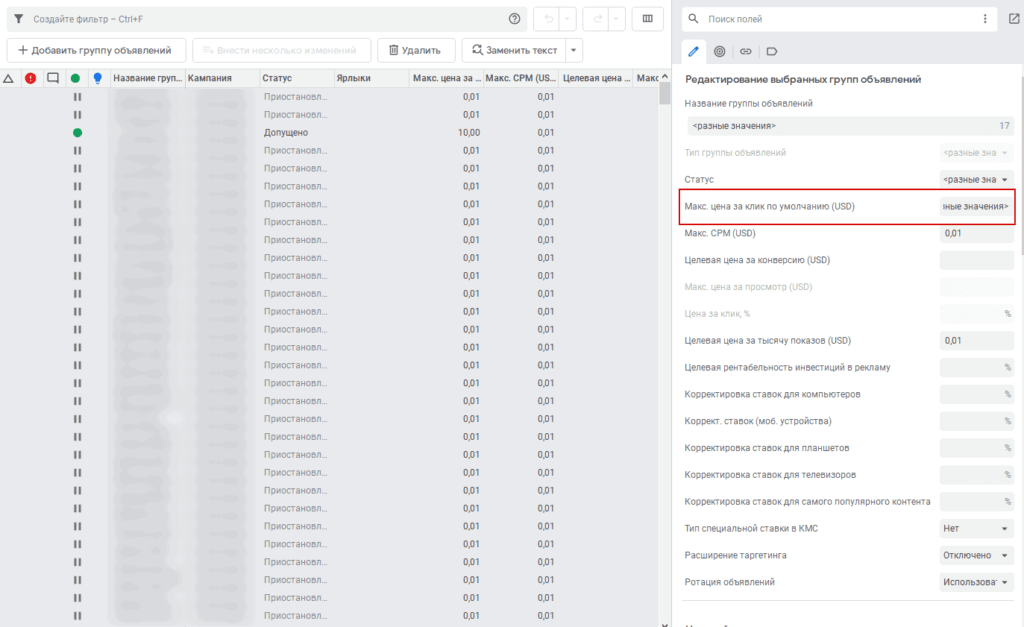Open Ротация объявлений dropdown
This screenshot has width=1024, height=627.
coord(976,582)
